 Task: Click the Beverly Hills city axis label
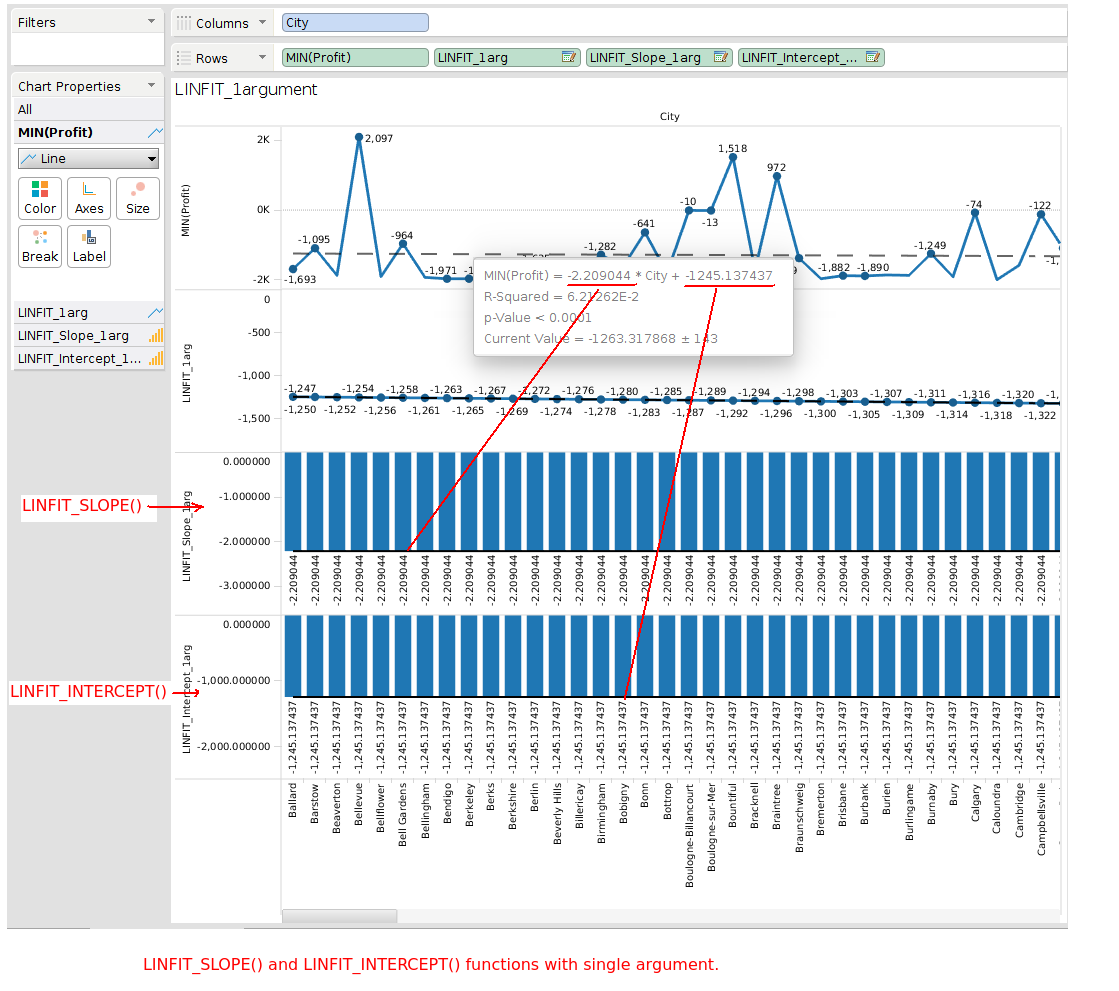pos(557,813)
